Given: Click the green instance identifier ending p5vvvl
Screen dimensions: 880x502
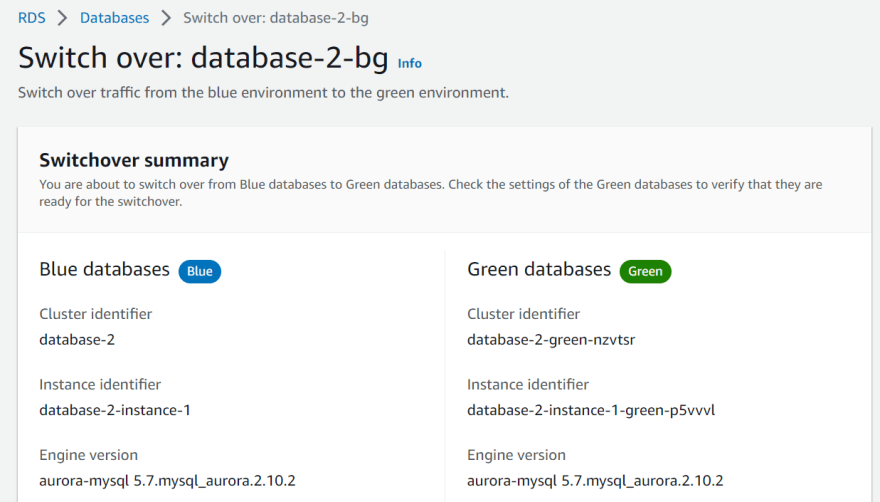Looking at the screenshot, I should tap(591, 410).
